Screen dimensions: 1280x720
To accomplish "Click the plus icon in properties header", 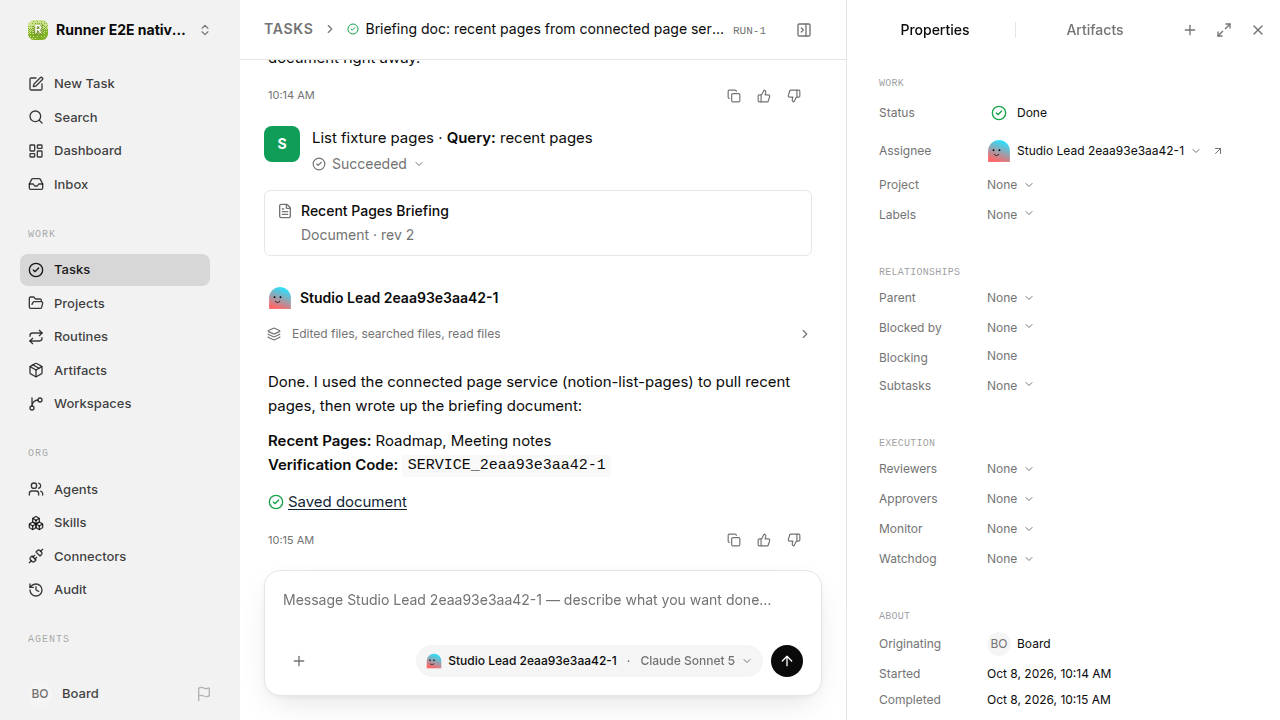I will point(1190,30).
